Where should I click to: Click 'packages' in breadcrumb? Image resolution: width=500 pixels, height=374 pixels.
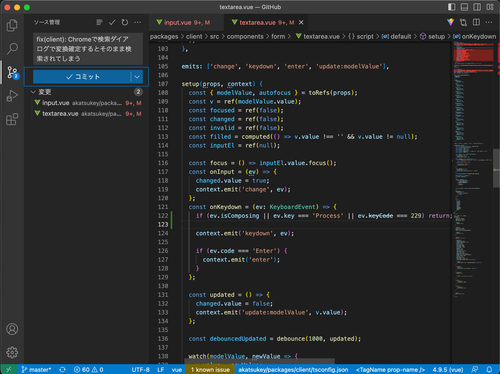tap(164, 36)
